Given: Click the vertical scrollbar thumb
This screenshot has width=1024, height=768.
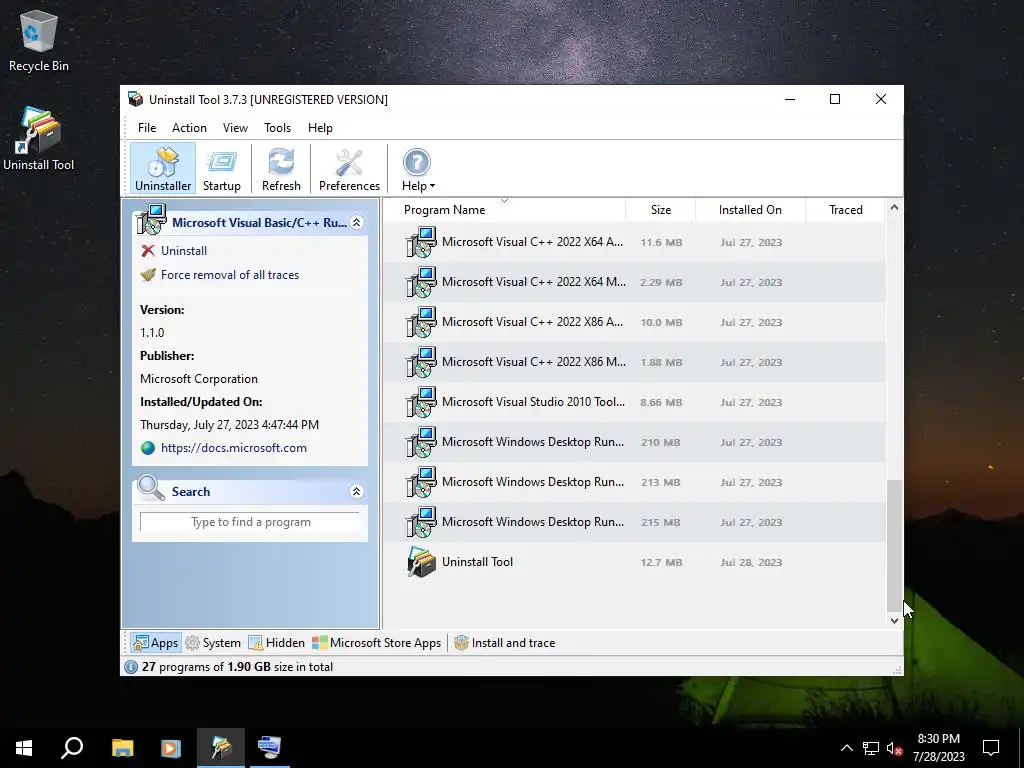Looking at the screenshot, I should 894,545.
